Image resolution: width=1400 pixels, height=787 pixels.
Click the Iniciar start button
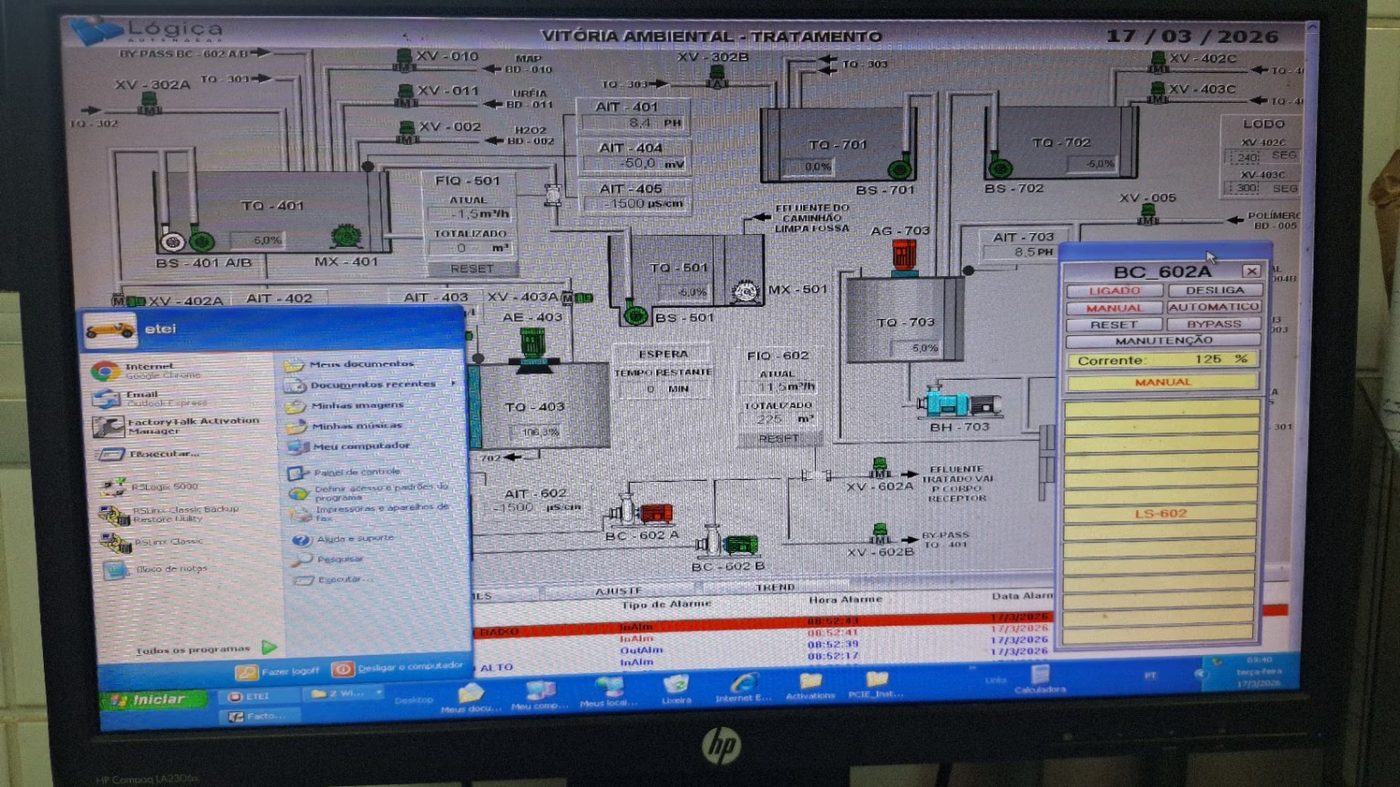(x=156, y=700)
